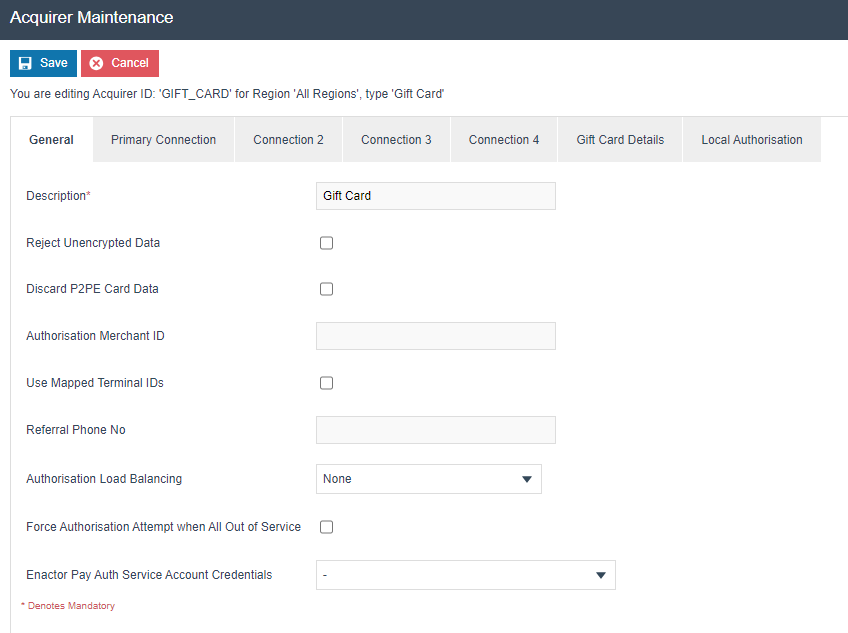Click the Save floppy disk icon

click(25, 63)
